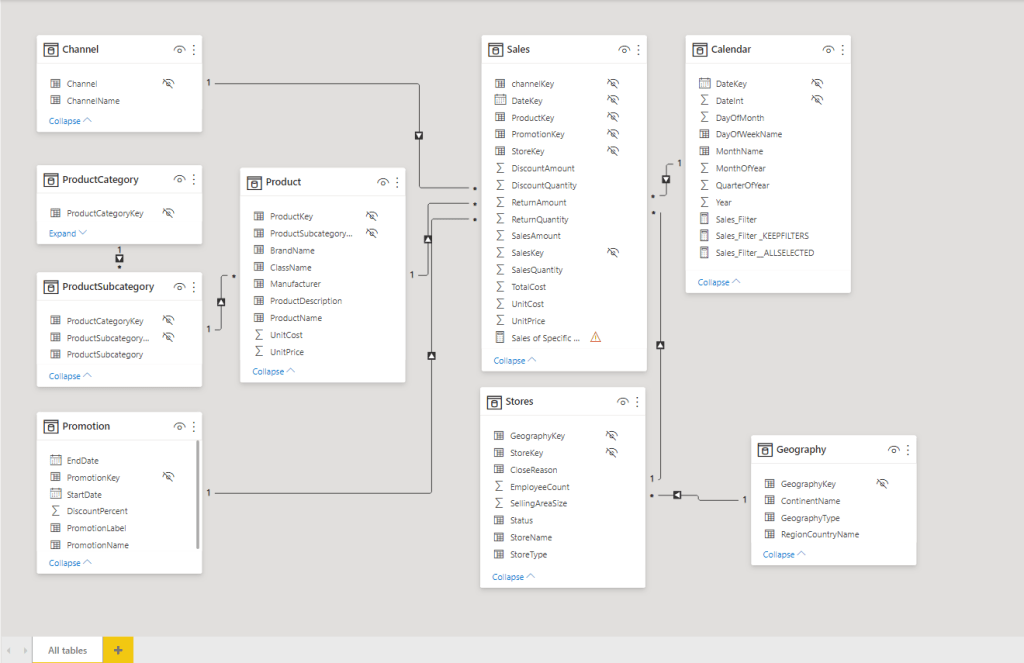Select the StoreName field in Stores table
This screenshot has width=1024, height=663.
tap(532, 537)
